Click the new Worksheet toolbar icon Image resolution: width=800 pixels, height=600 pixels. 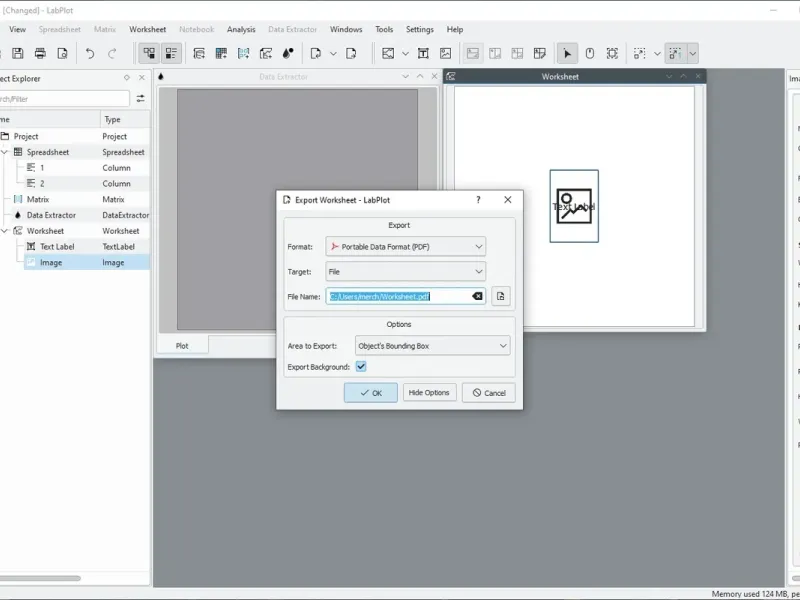(x=266, y=54)
